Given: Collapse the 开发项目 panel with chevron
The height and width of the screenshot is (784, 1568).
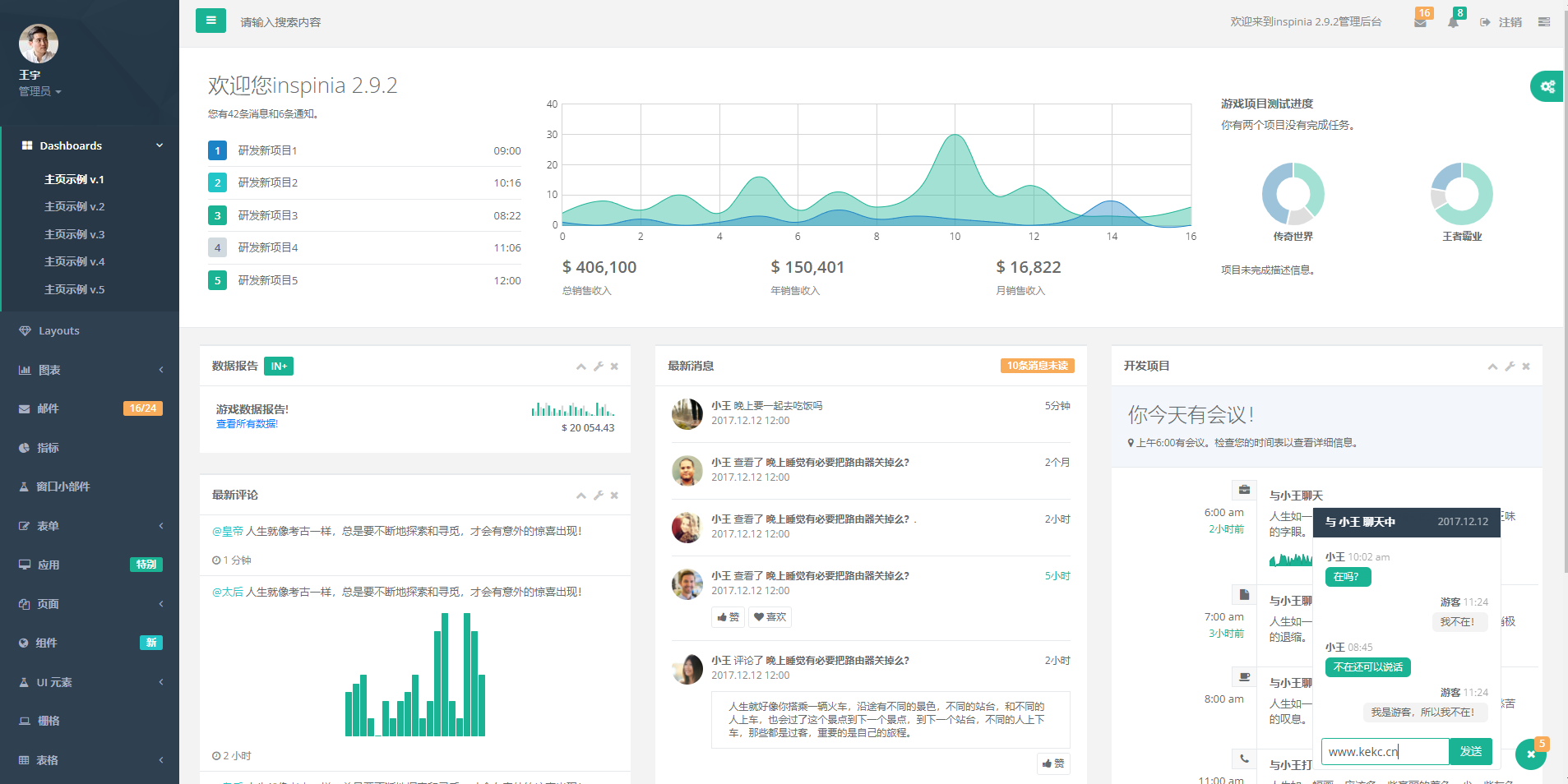Looking at the screenshot, I should tap(1492, 367).
